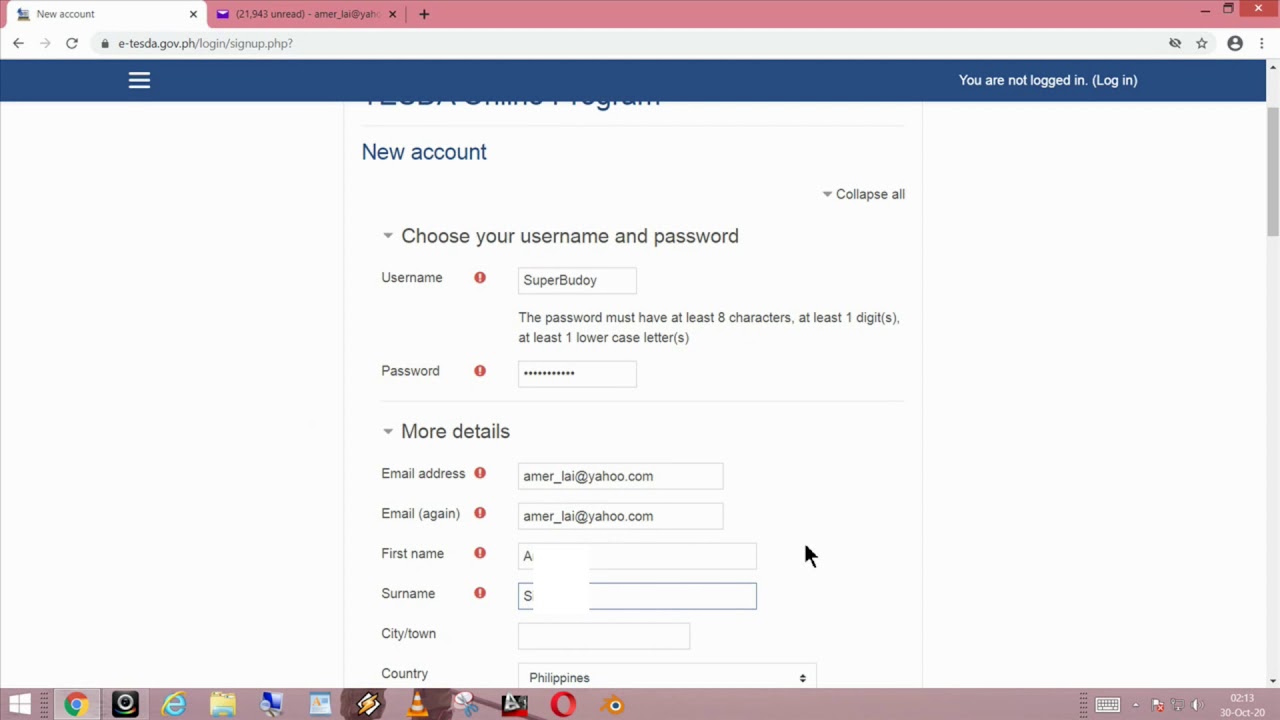This screenshot has width=1280, height=720.
Task: Click the address bar URL
Action: [x=205, y=43]
